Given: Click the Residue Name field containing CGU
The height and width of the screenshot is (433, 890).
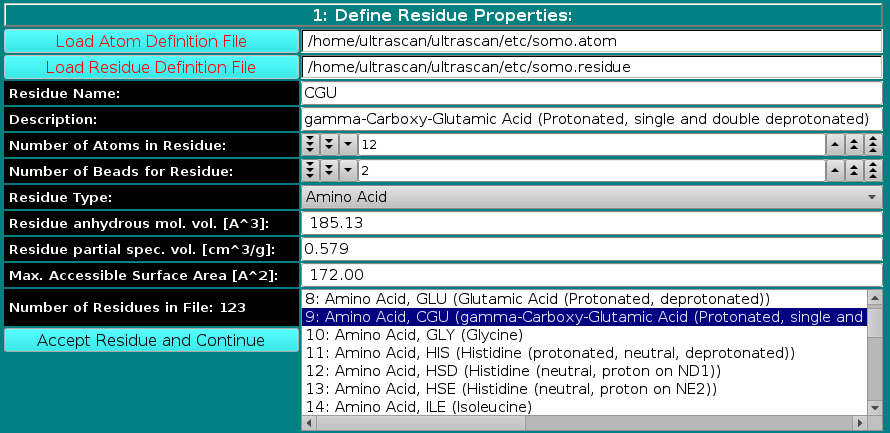Looking at the screenshot, I should pos(592,93).
